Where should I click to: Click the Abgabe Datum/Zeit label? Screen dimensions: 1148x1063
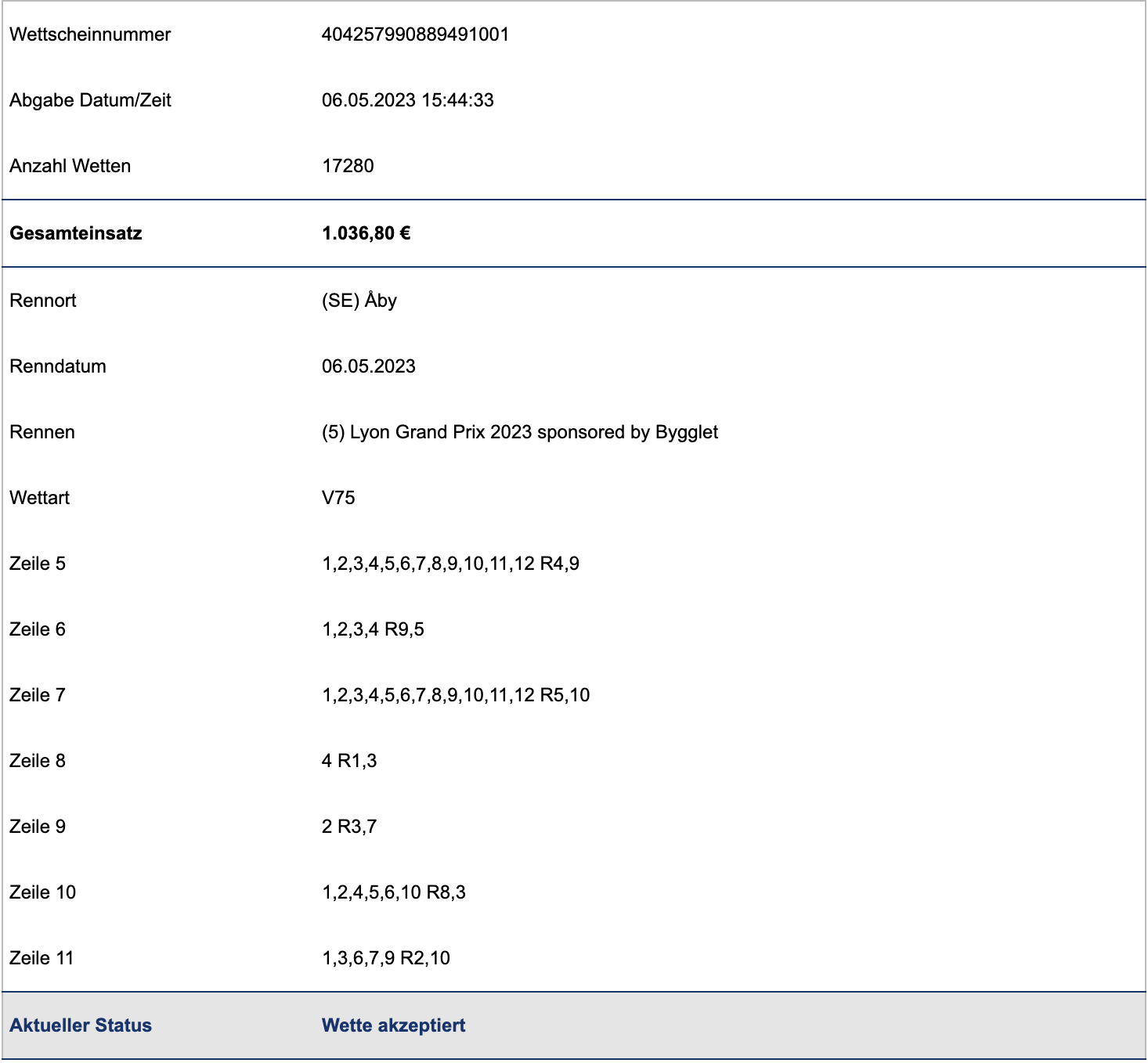(90, 100)
